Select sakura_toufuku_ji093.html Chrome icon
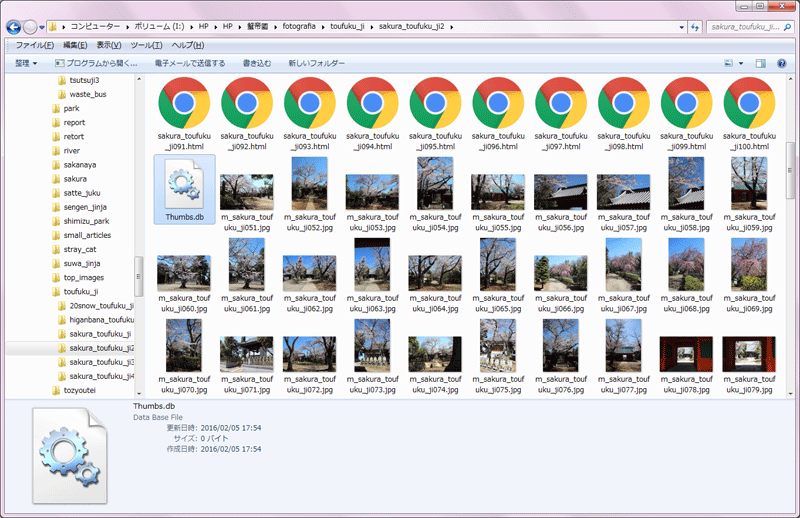The height and width of the screenshot is (518, 800). [x=310, y=103]
